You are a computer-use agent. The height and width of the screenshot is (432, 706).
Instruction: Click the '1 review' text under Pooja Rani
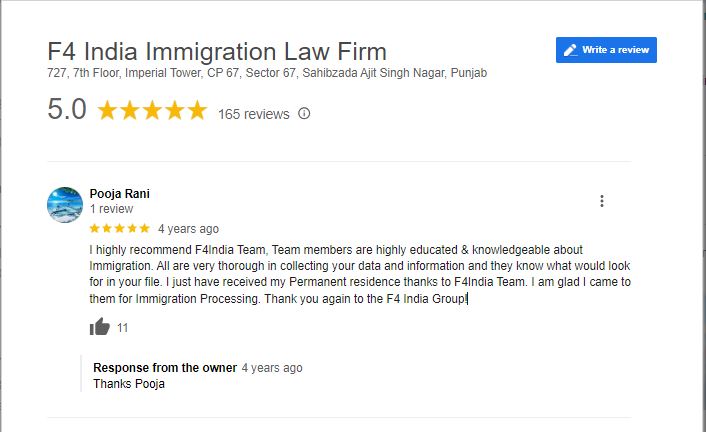[x=111, y=209]
